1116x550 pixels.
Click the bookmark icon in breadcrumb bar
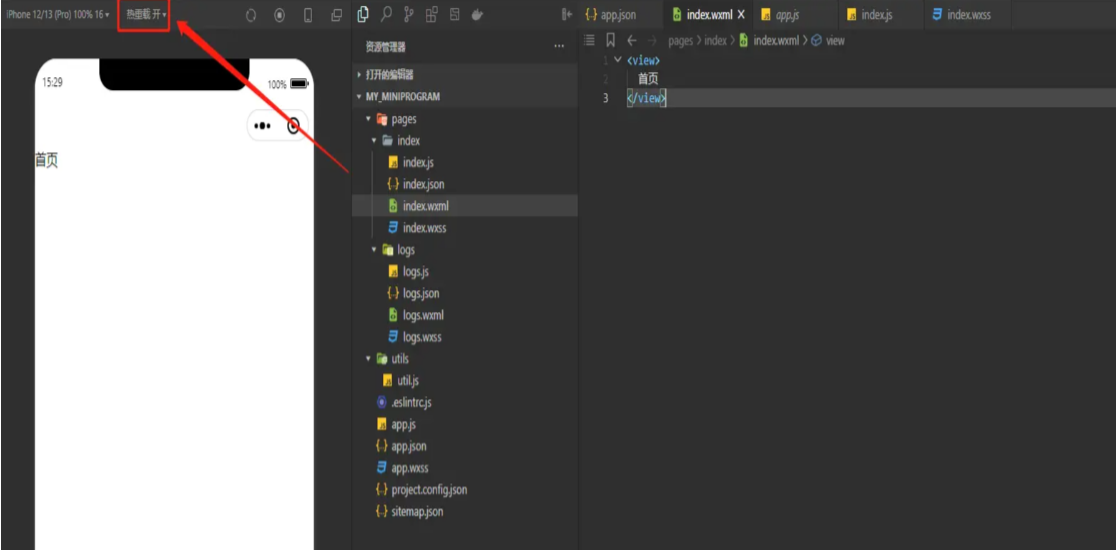click(x=611, y=40)
